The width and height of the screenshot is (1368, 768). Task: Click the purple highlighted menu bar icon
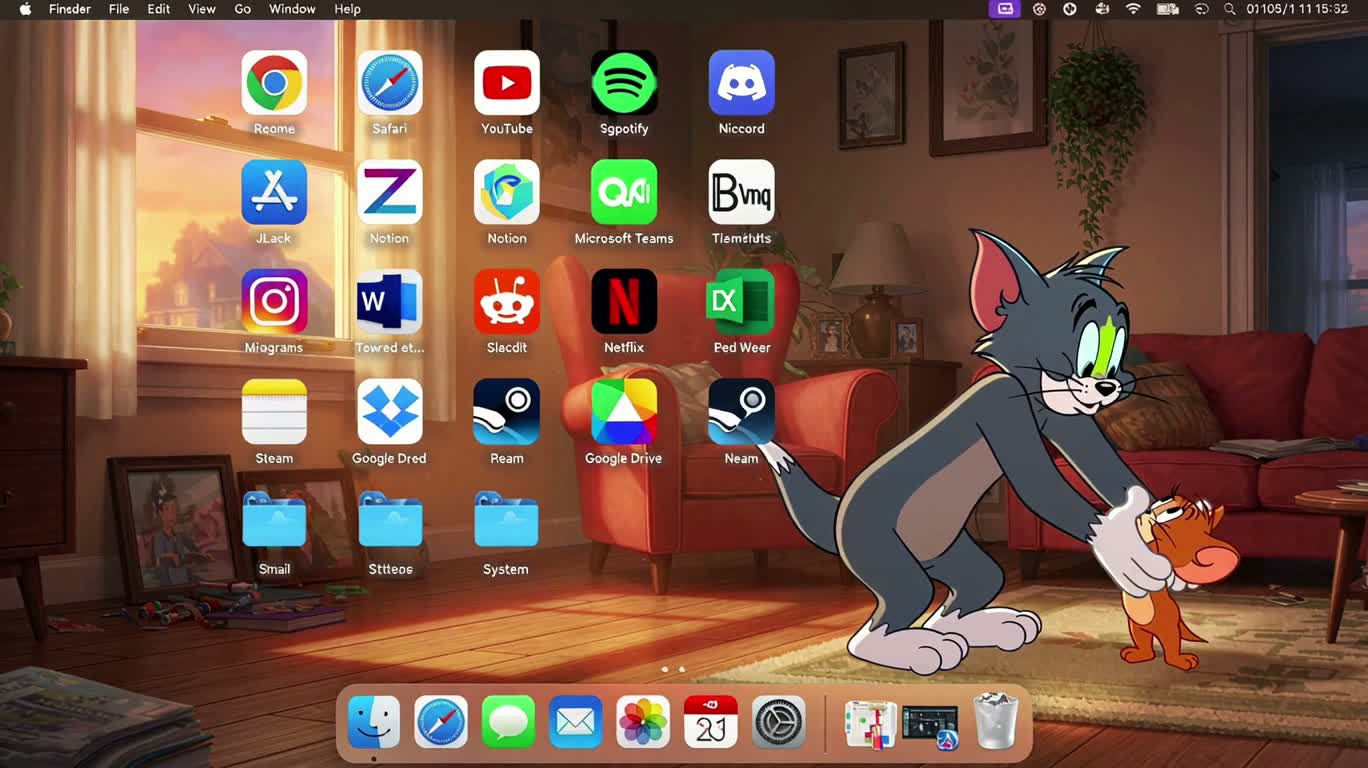click(x=1005, y=9)
